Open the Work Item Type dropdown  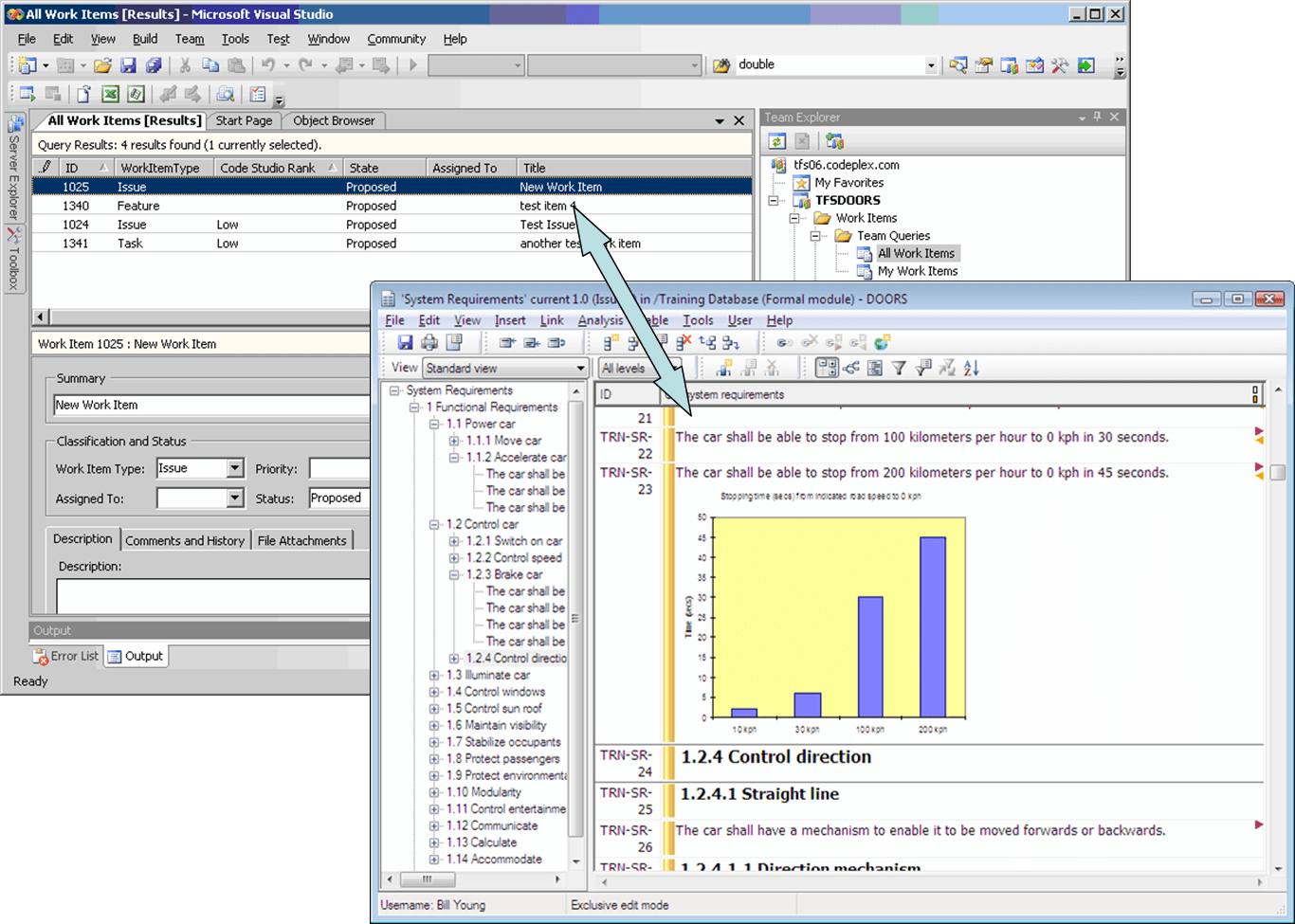[234, 469]
